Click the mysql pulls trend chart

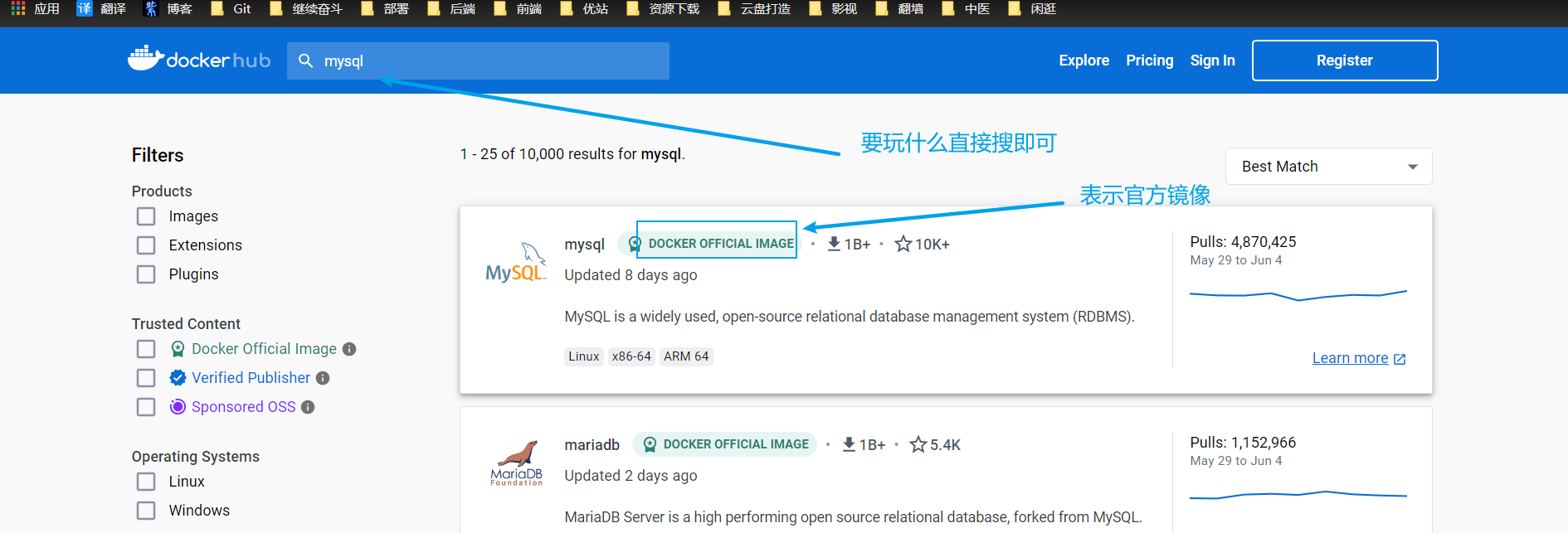click(1298, 295)
